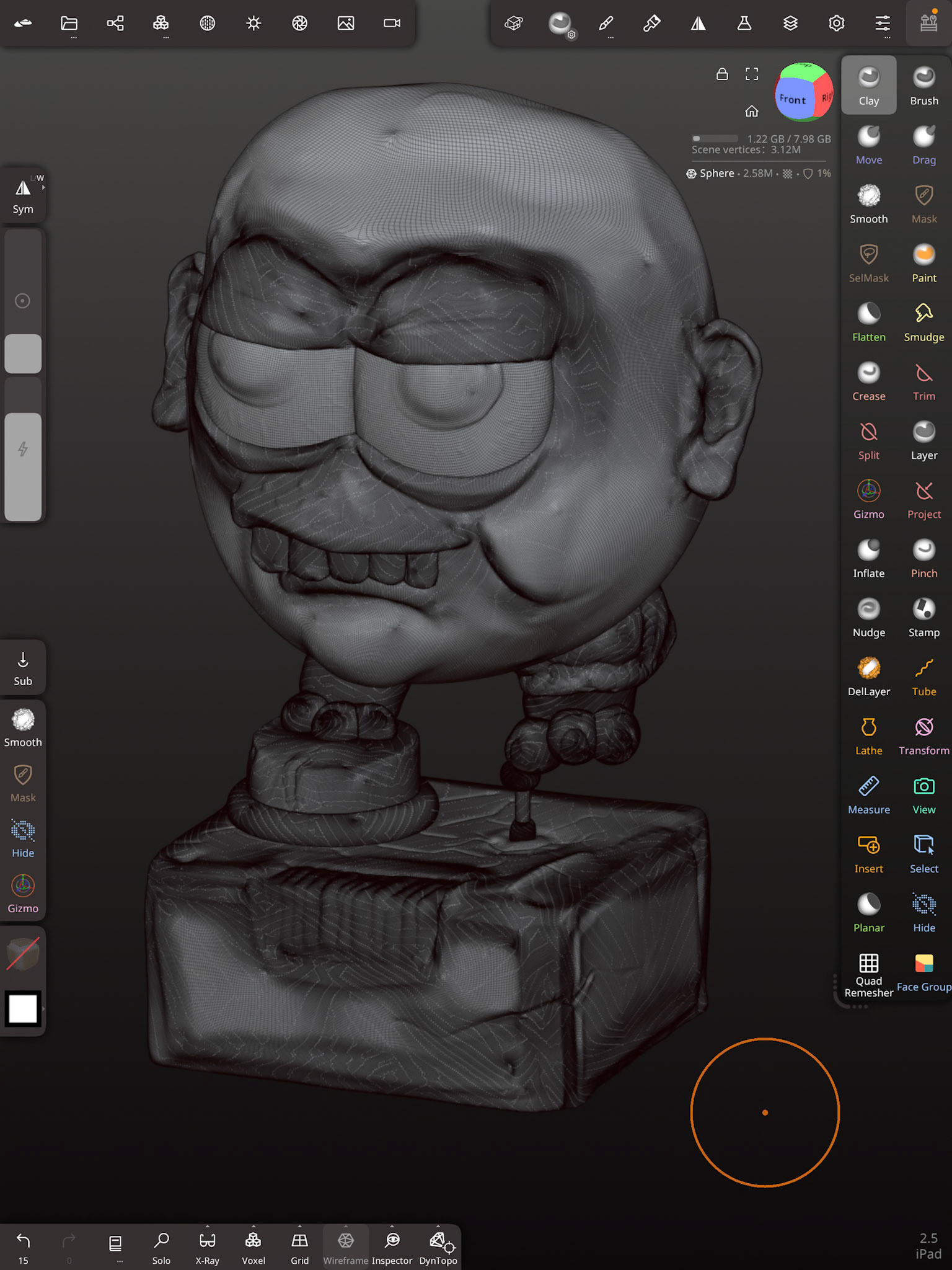
Task: Select the View camera tool
Action: click(923, 794)
